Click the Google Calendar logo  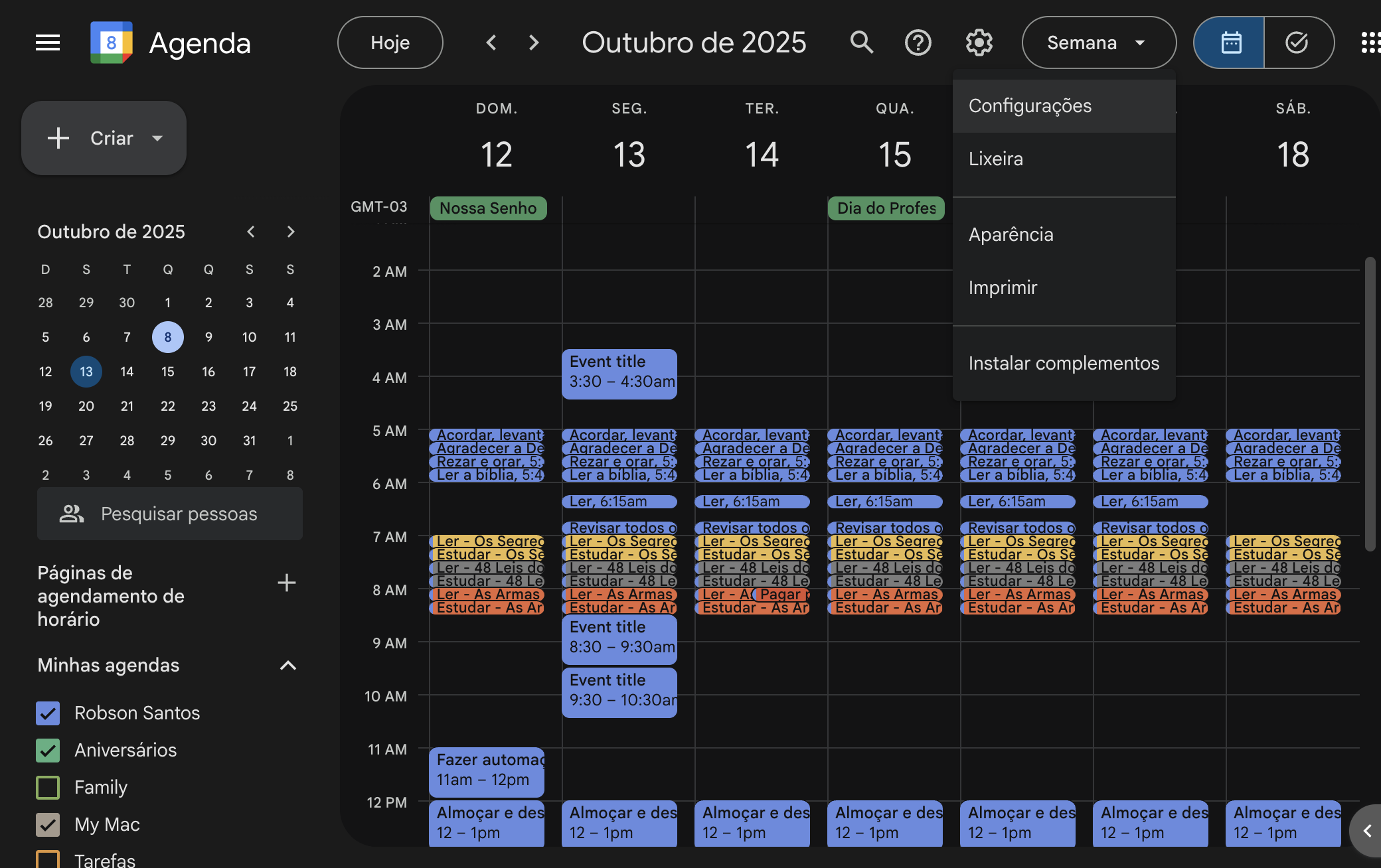click(x=111, y=43)
